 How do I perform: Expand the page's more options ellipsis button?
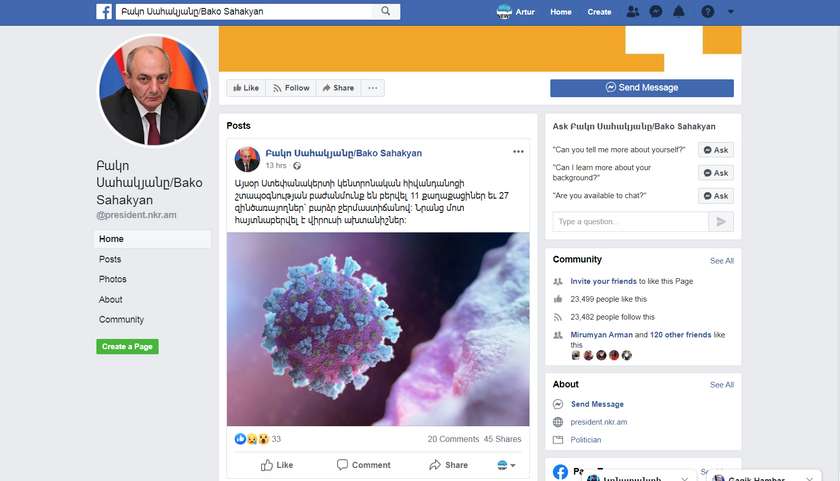pyautogui.click(x=373, y=88)
